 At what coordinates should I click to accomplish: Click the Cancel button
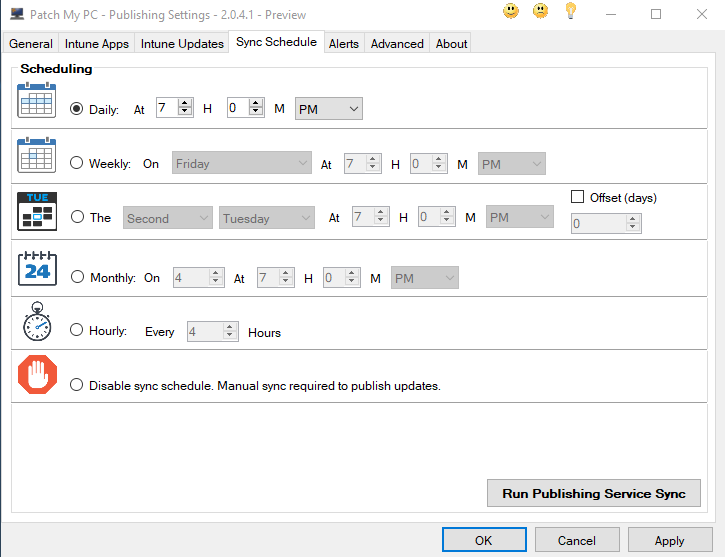[x=577, y=540]
